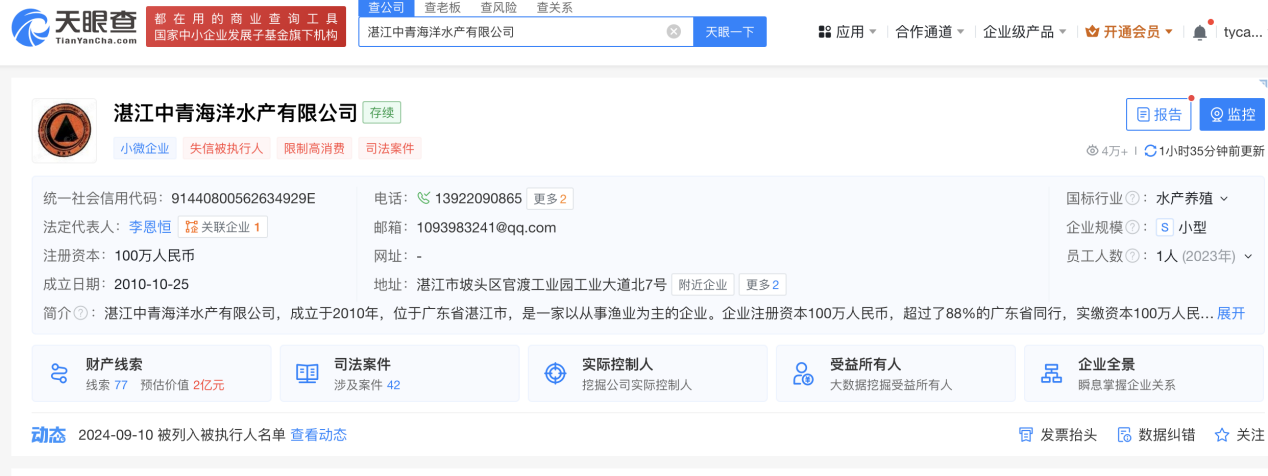
Task: Click the refresh icon near 1小时35分钟前更新
Action: (1150, 151)
